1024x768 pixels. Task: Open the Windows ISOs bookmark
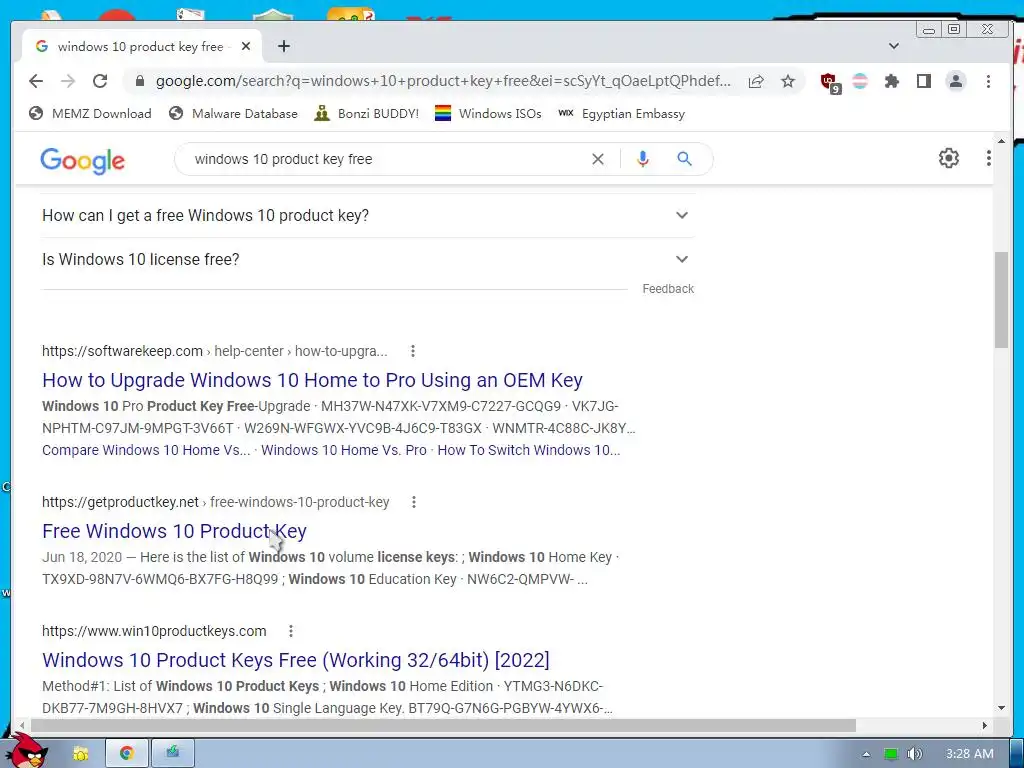coord(488,114)
